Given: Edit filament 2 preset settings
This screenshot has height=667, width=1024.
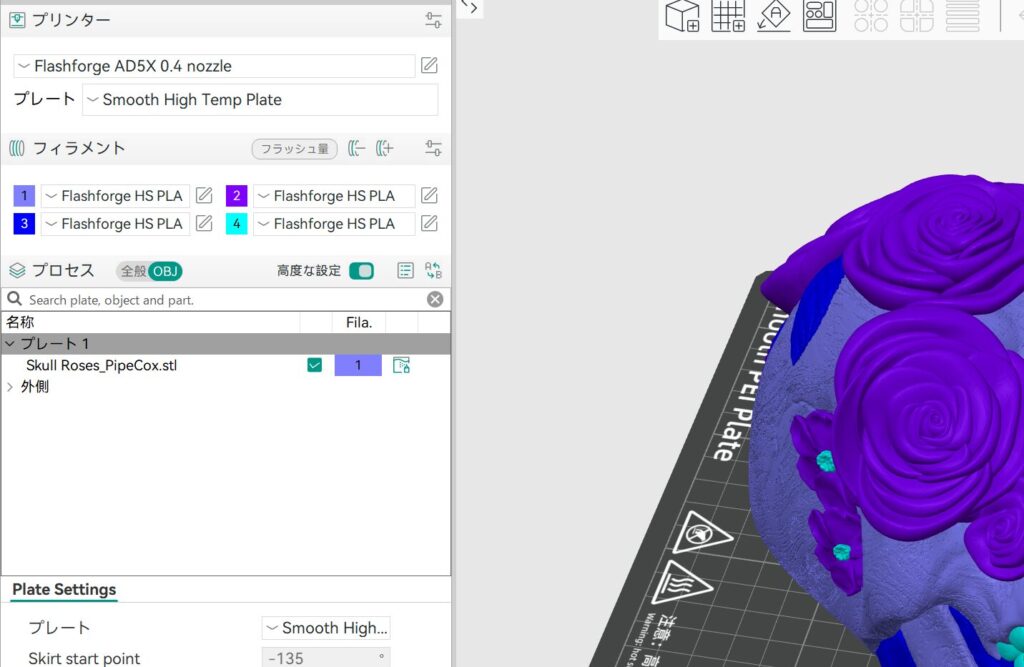Looking at the screenshot, I should point(429,196).
